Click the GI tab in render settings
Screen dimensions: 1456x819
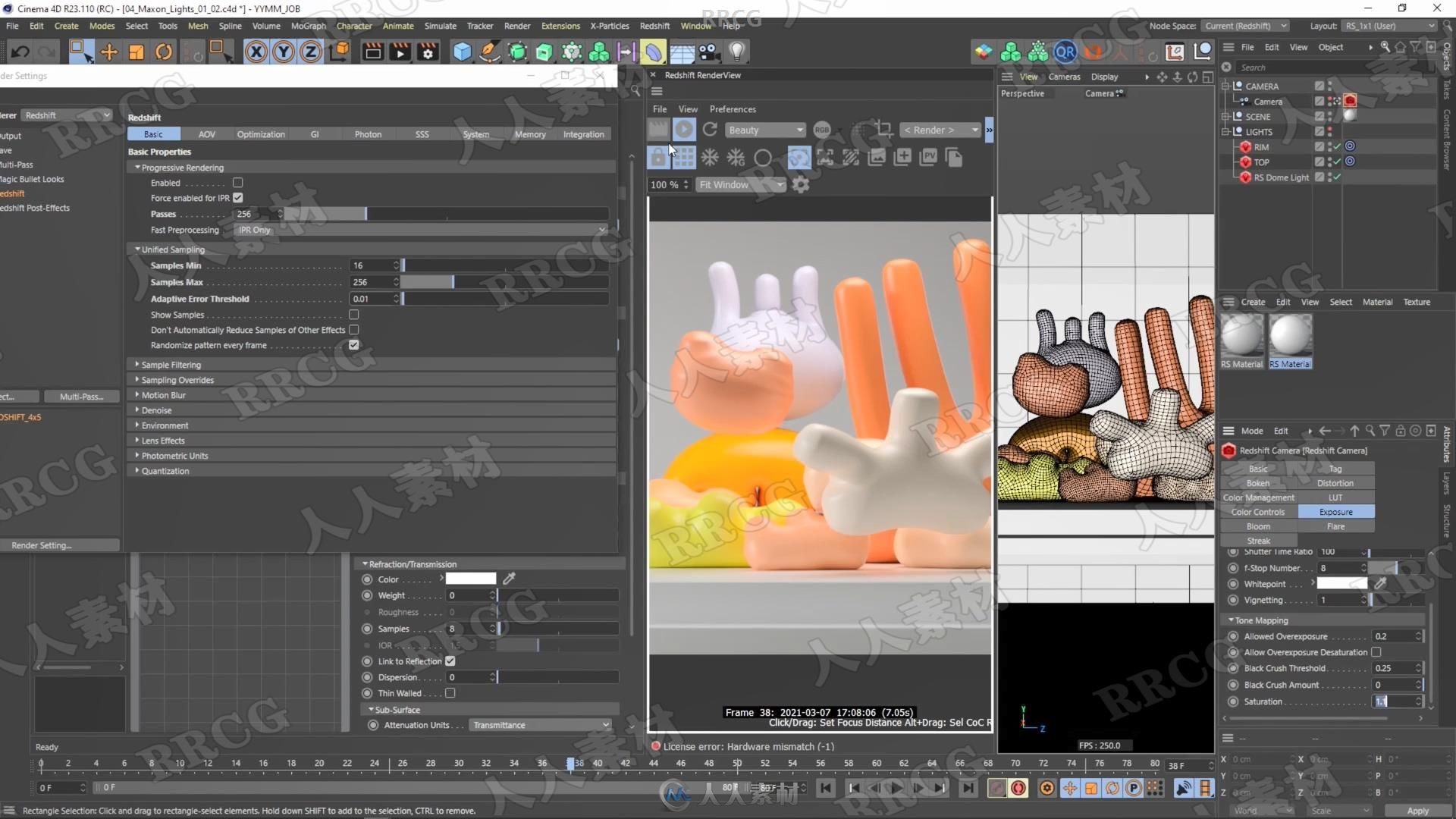click(x=314, y=133)
